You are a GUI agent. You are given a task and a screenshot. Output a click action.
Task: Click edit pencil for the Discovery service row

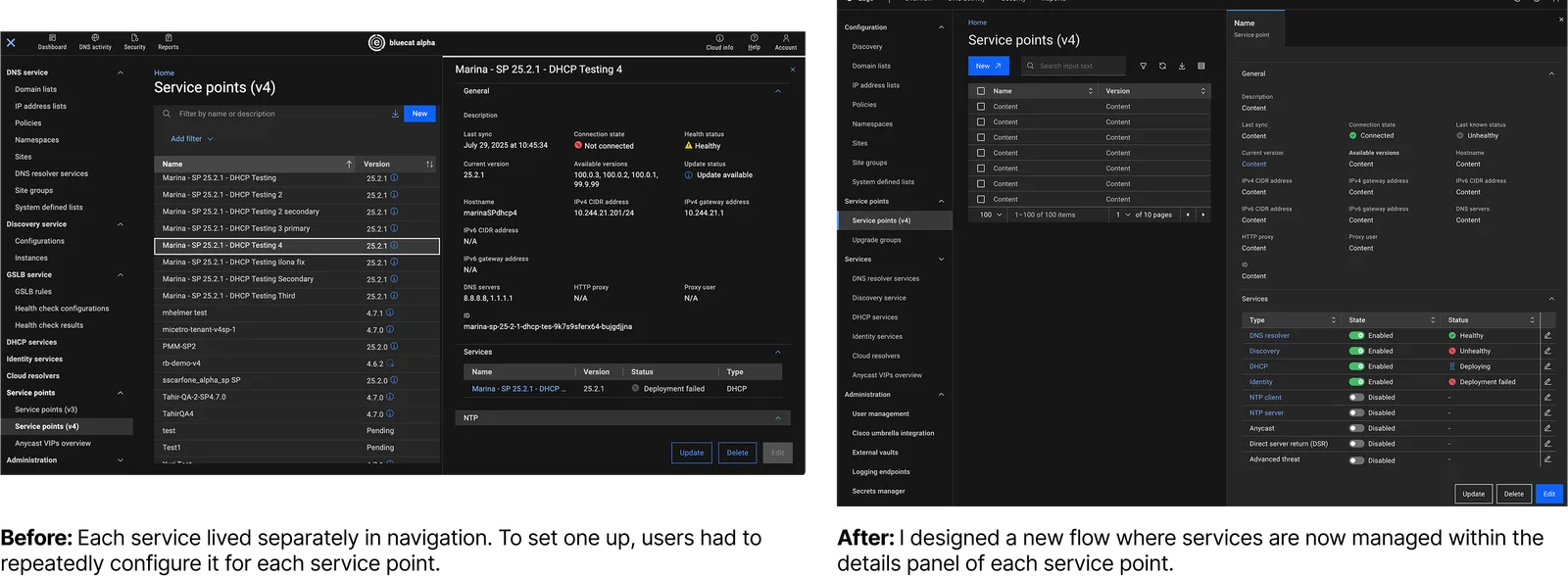click(x=1547, y=351)
